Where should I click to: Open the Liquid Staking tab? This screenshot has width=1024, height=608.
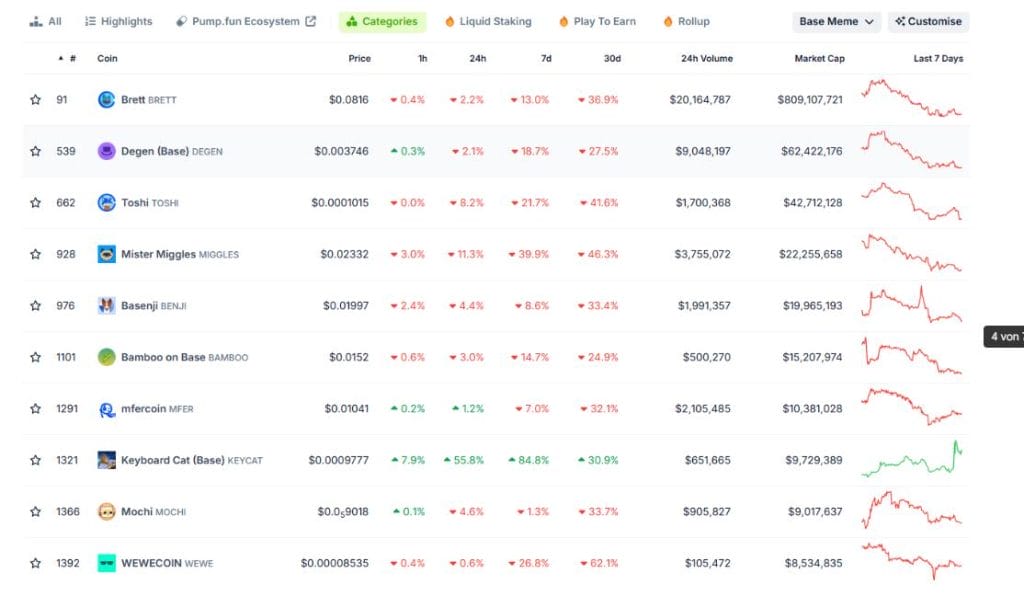488,22
